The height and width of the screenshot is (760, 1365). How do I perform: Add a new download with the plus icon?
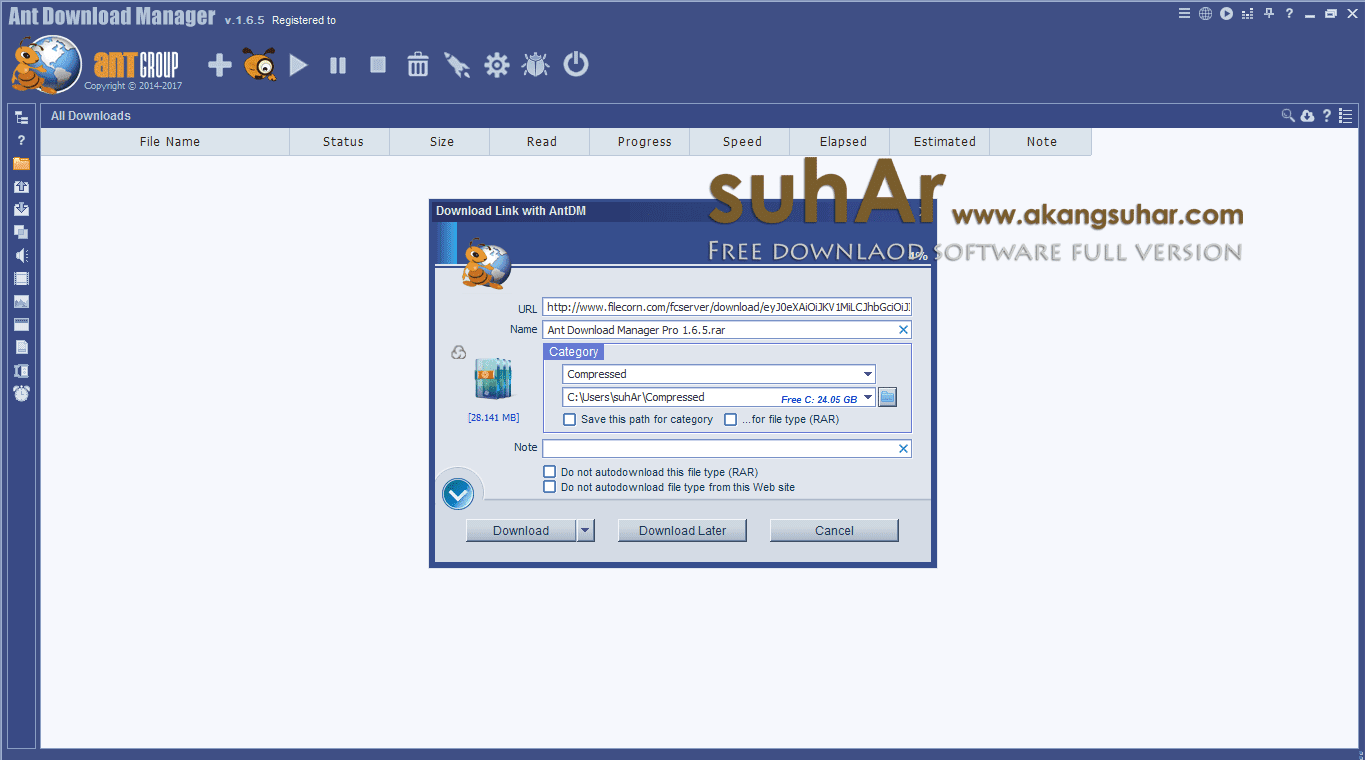tap(220, 66)
